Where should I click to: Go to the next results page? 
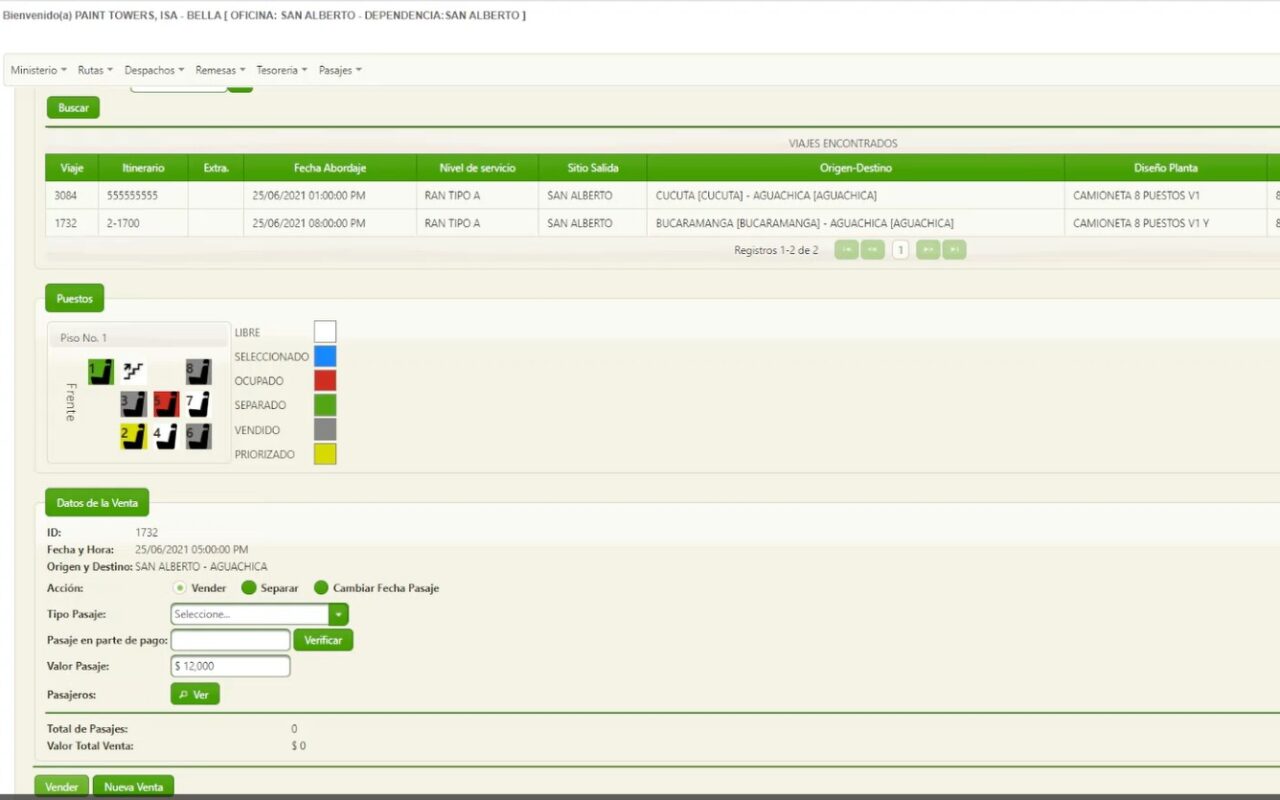tap(928, 250)
